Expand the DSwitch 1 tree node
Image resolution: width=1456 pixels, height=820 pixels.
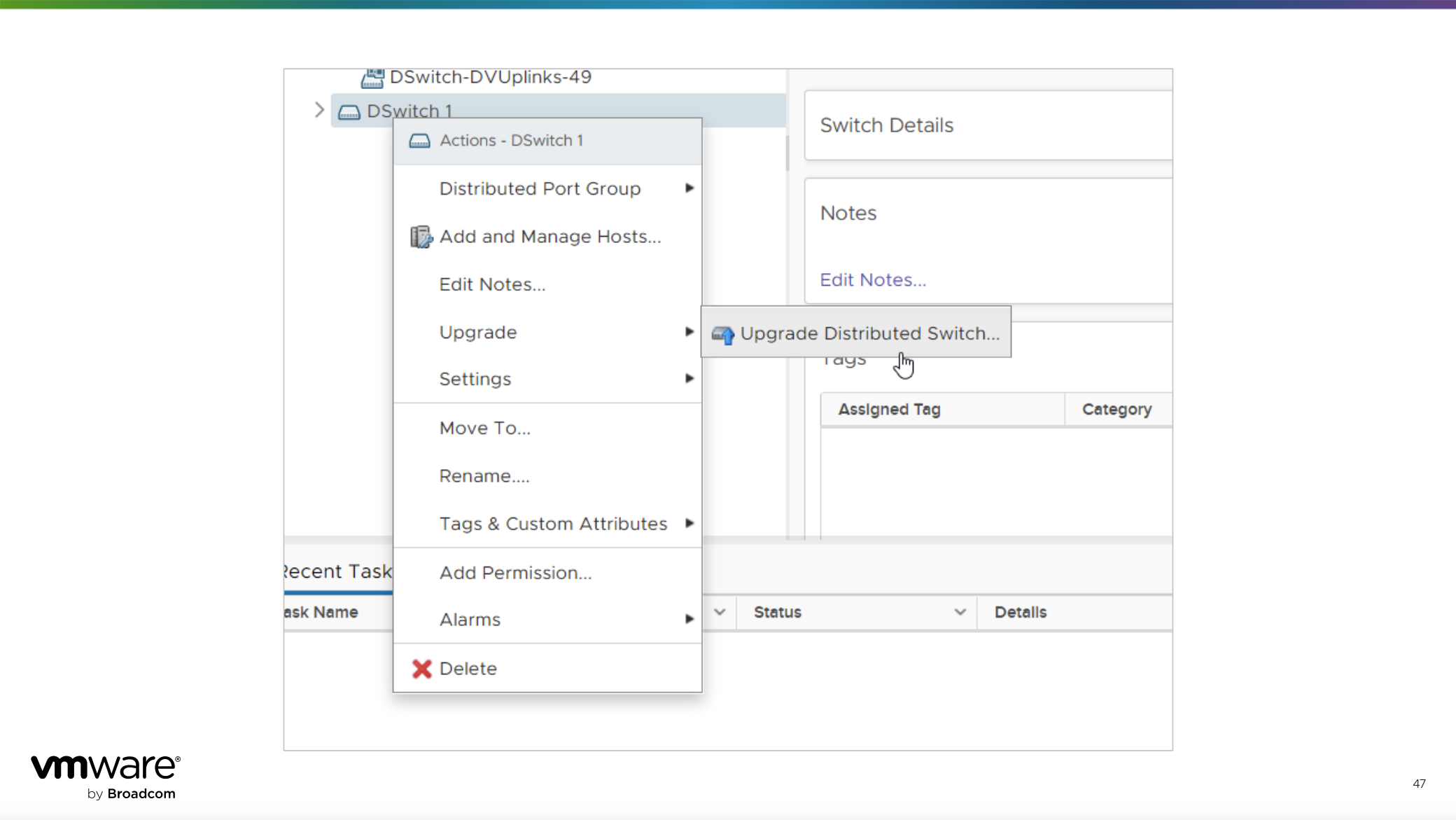coord(319,110)
